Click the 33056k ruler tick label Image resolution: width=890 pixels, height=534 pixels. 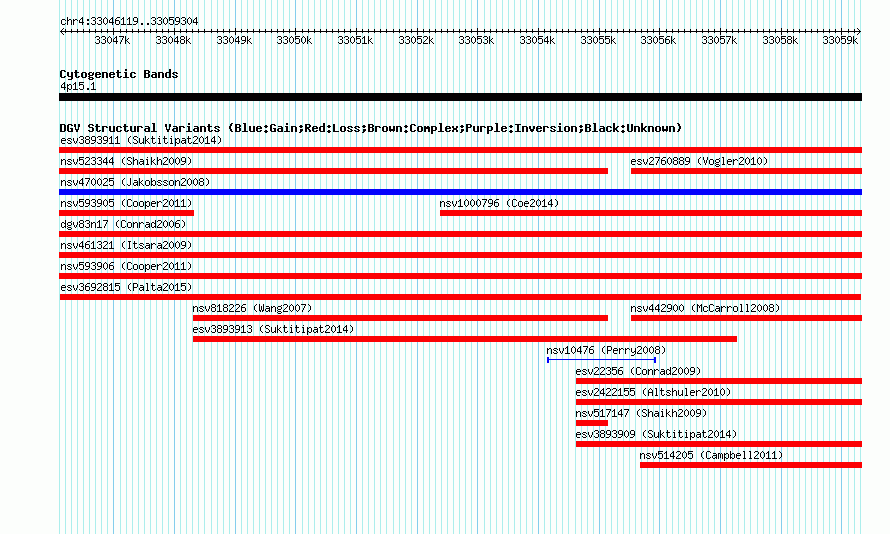click(658, 40)
